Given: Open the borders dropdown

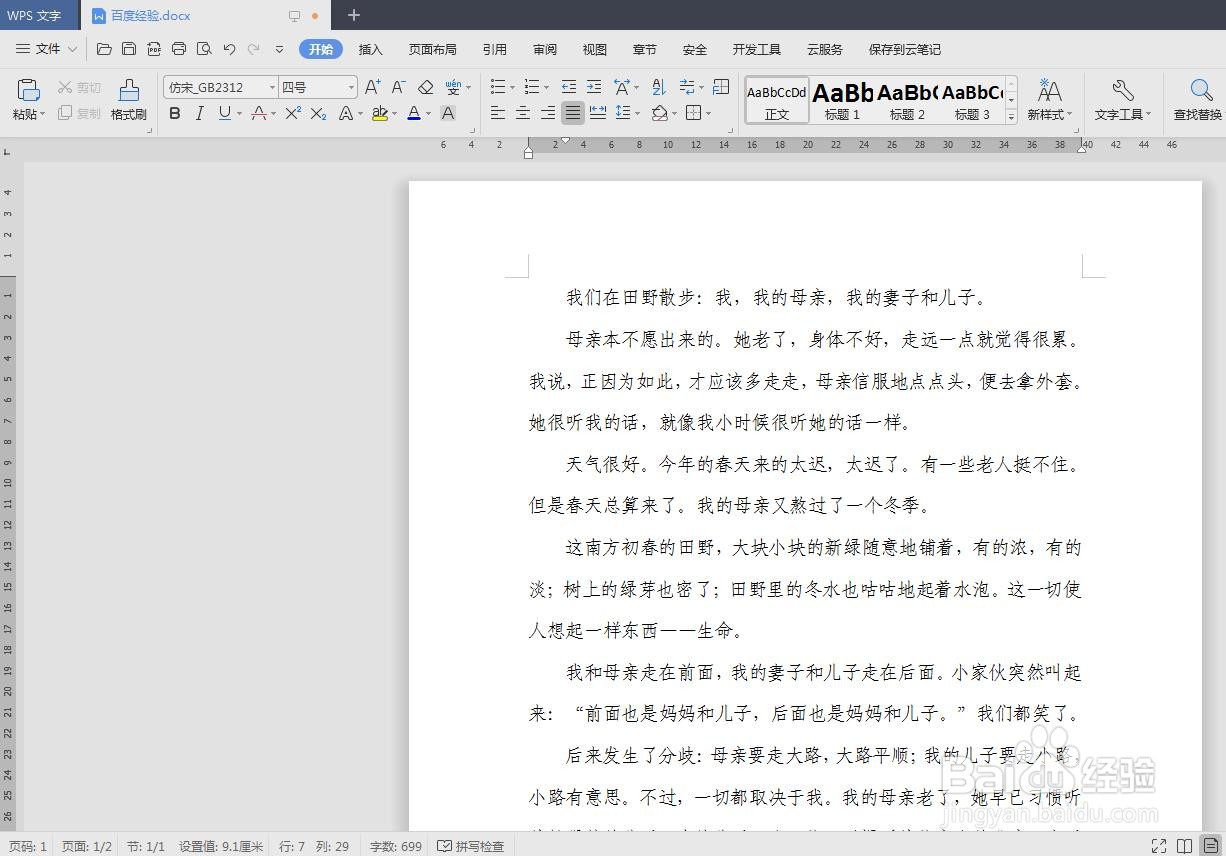Looking at the screenshot, I should [x=708, y=114].
